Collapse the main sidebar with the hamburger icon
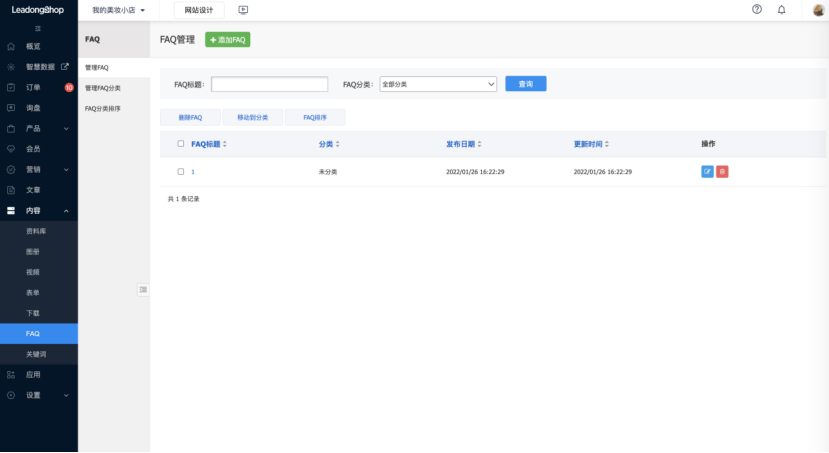The width and height of the screenshot is (829, 453). [x=38, y=29]
